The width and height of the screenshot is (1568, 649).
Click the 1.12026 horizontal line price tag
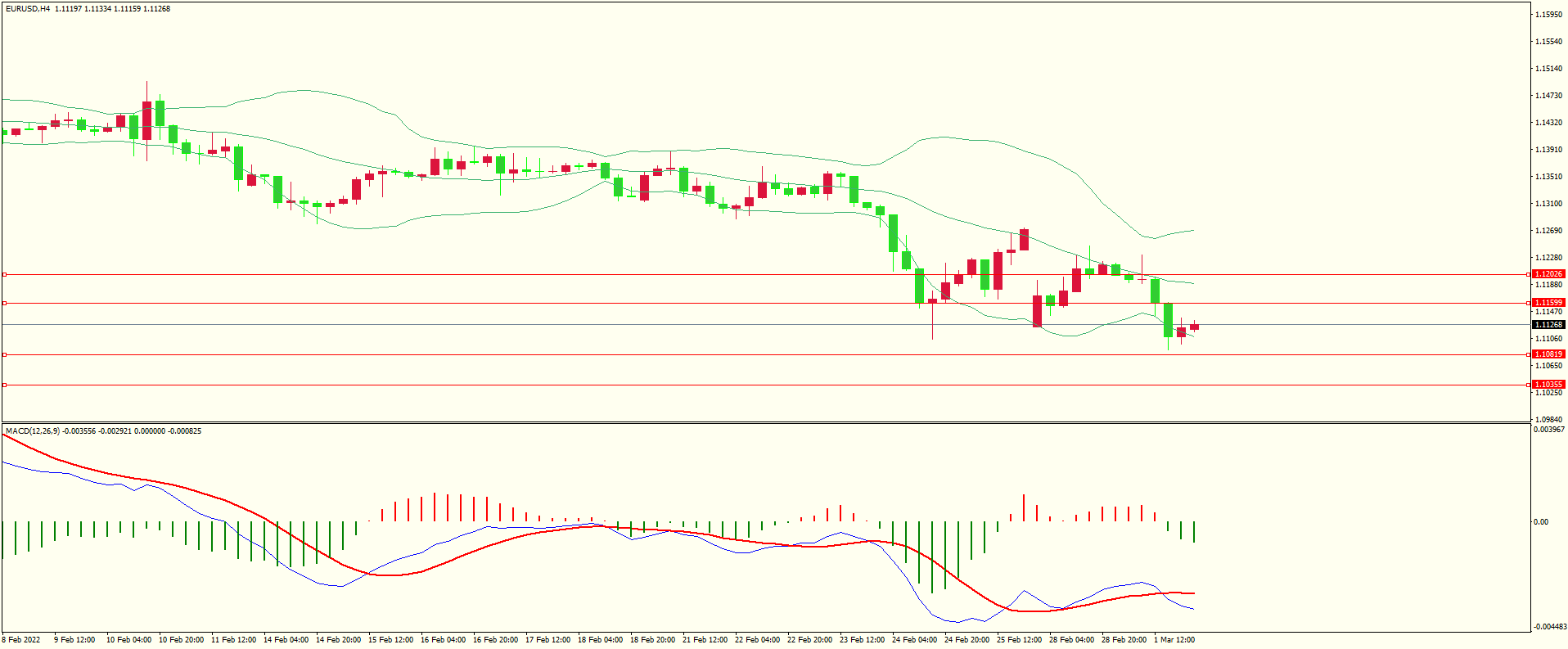point(1548,274)
